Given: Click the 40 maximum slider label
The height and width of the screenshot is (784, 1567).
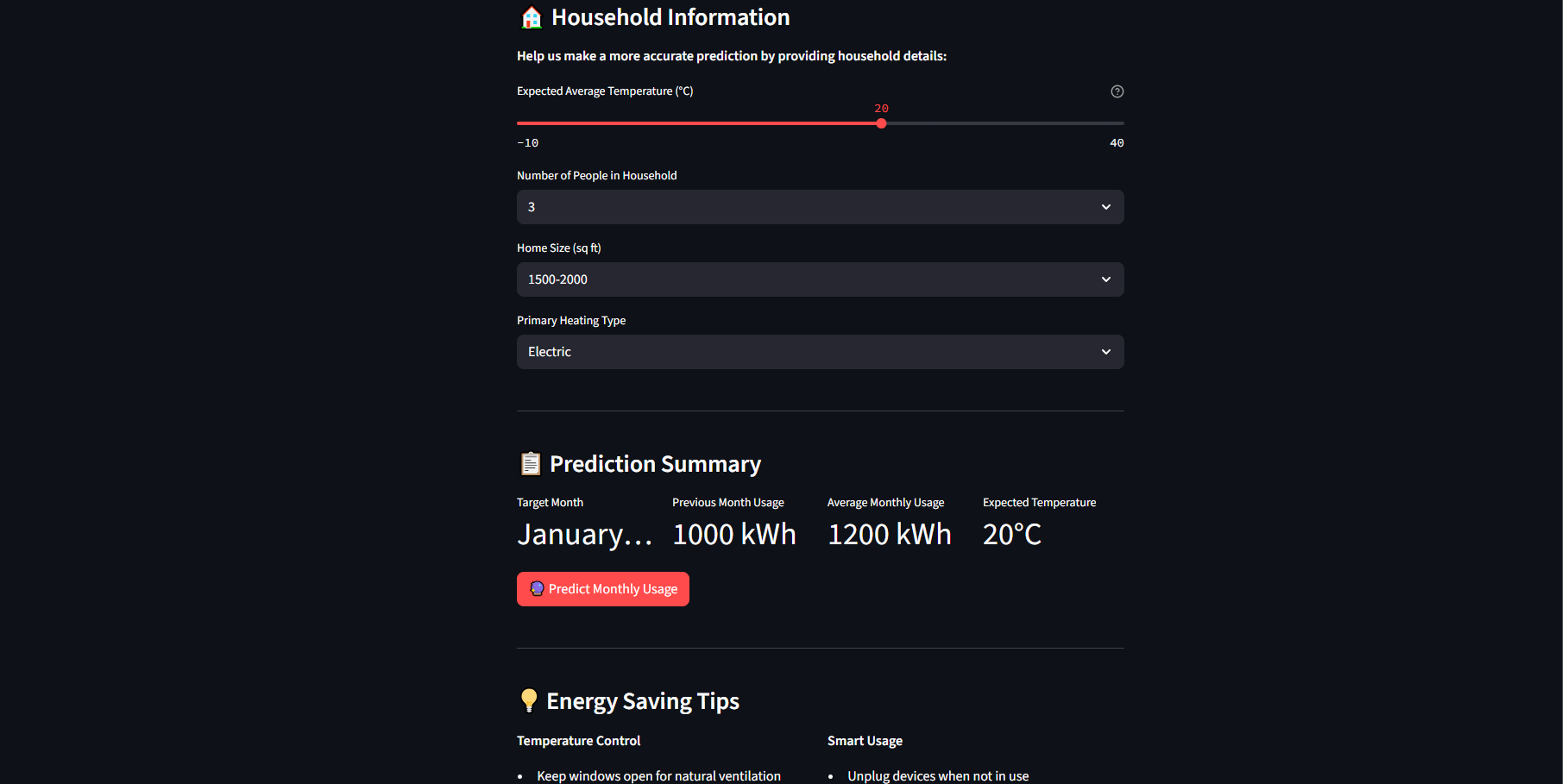Looking at the screenshot, I should pos(1117,143).
